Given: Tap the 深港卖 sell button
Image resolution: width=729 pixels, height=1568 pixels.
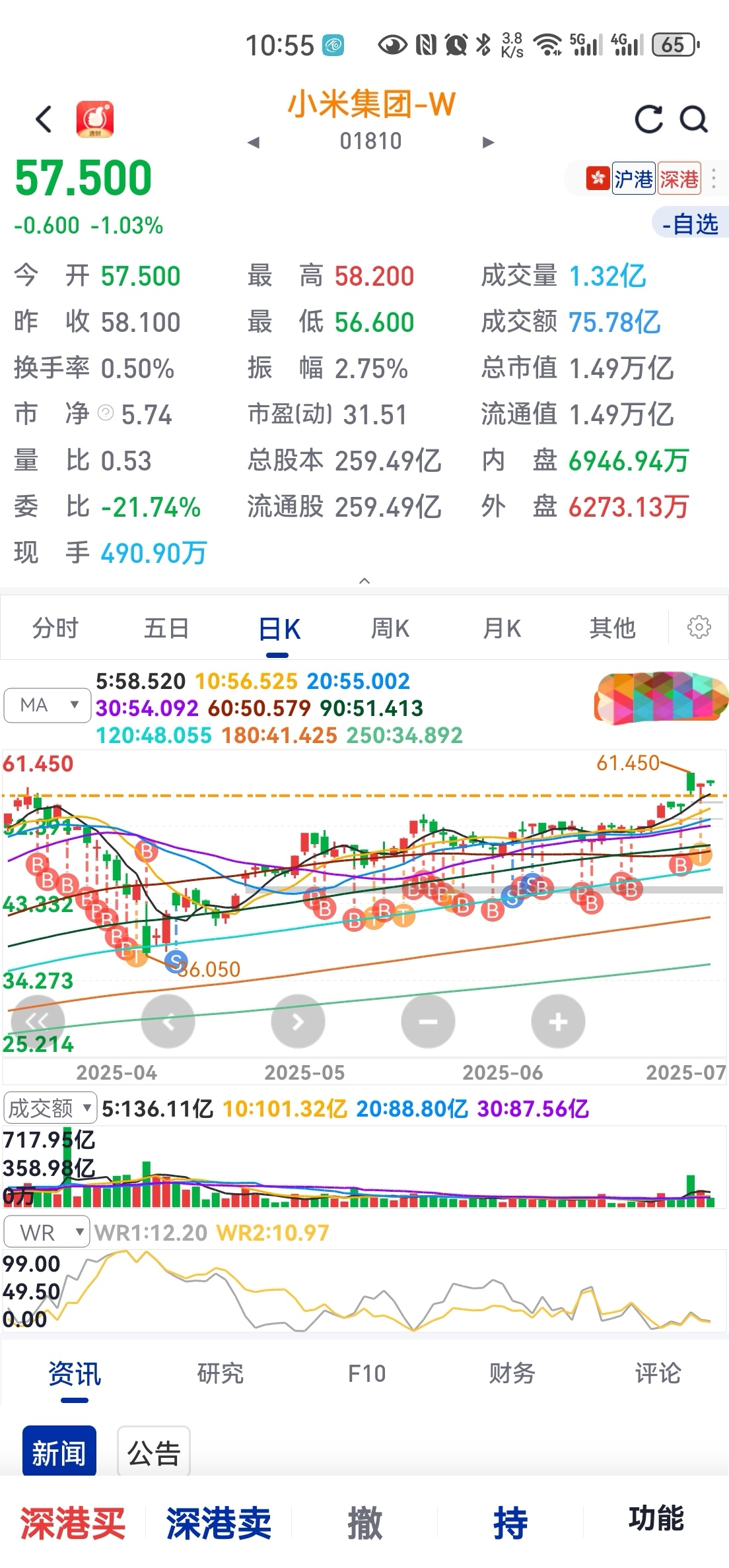Looking at the screenshot, I should pyautogui.click(x=219, y=1523).
